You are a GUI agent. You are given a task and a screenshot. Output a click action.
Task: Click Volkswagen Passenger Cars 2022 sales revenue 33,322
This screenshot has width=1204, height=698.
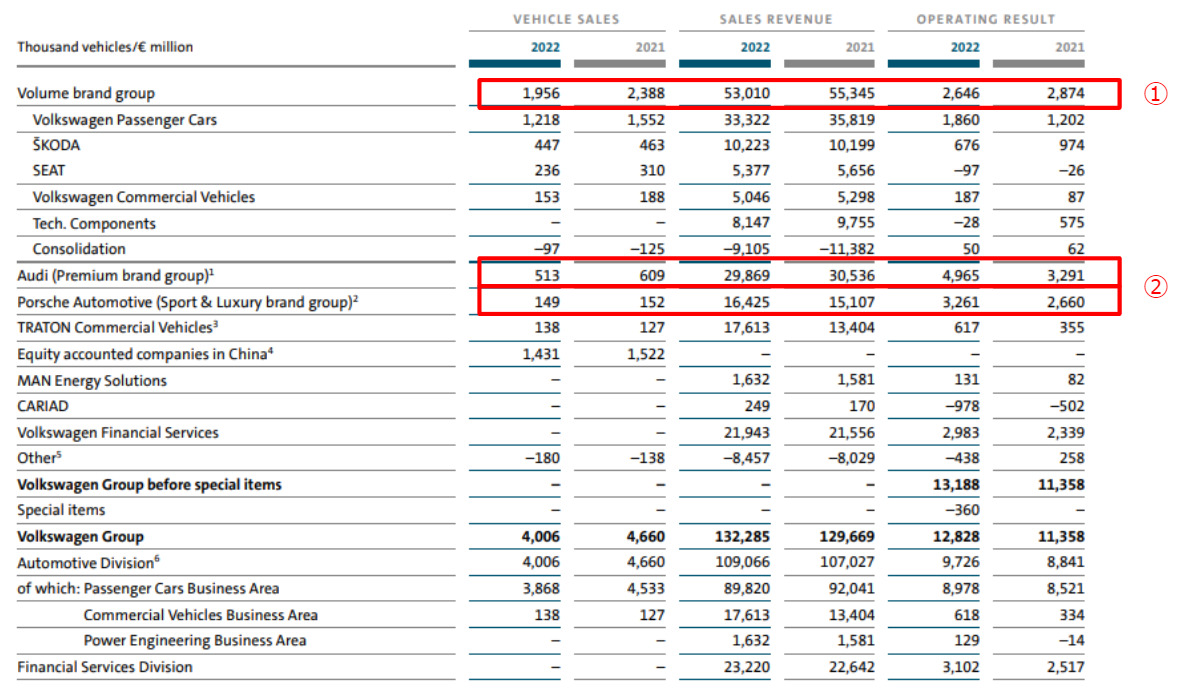click(x=745, y=120)
